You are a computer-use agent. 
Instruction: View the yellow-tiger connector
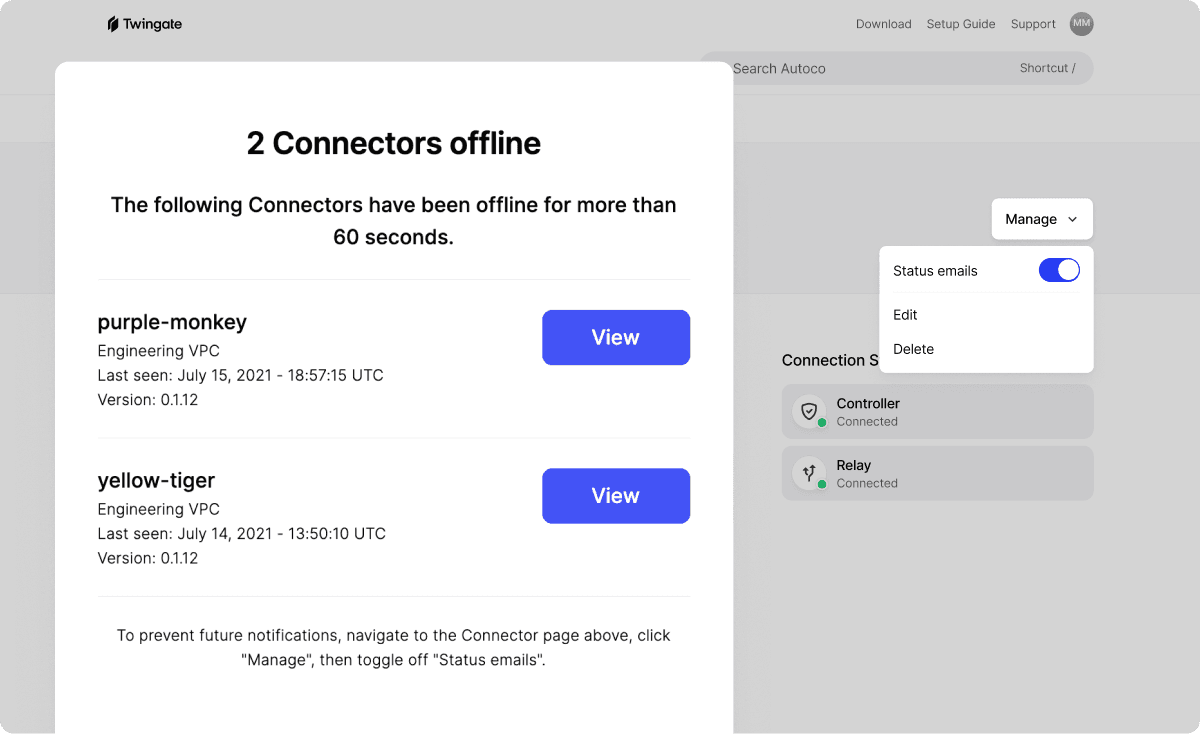[616, 496]
